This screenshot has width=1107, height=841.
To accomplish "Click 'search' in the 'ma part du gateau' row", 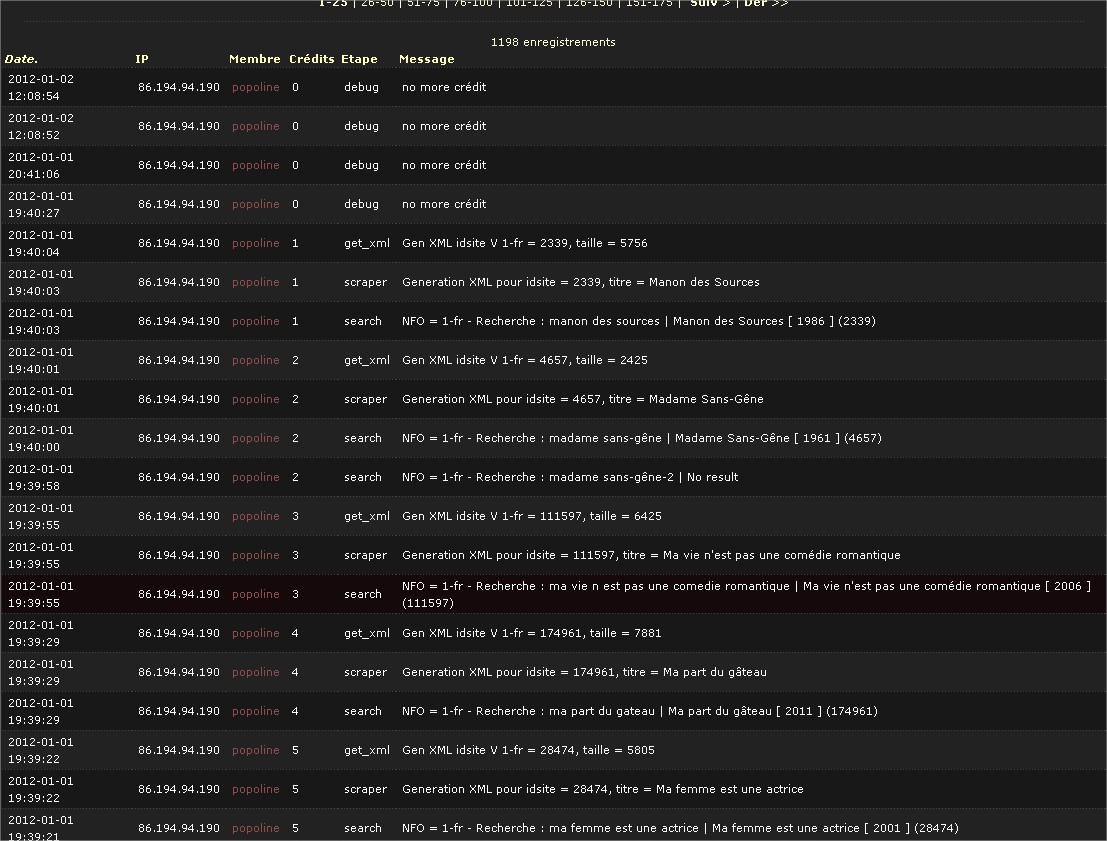I will (363, 711).
